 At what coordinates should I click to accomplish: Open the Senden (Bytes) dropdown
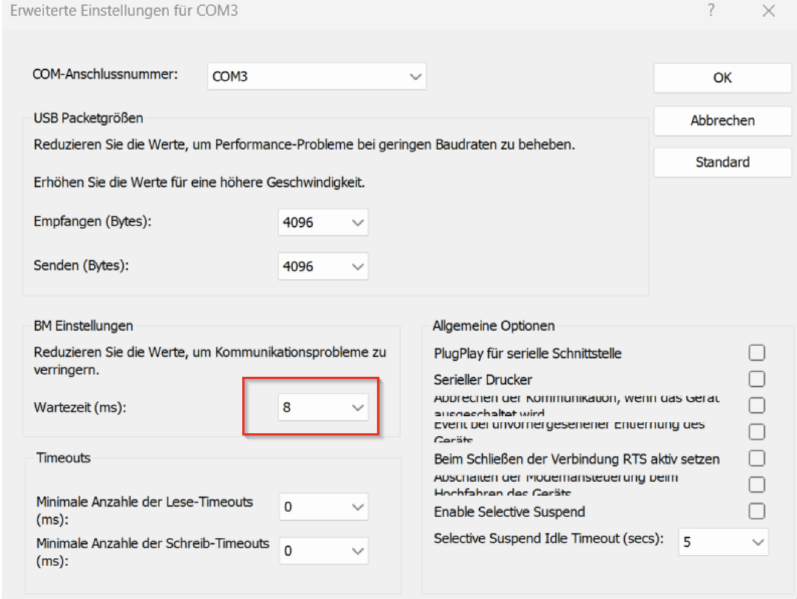coord(323,266)
